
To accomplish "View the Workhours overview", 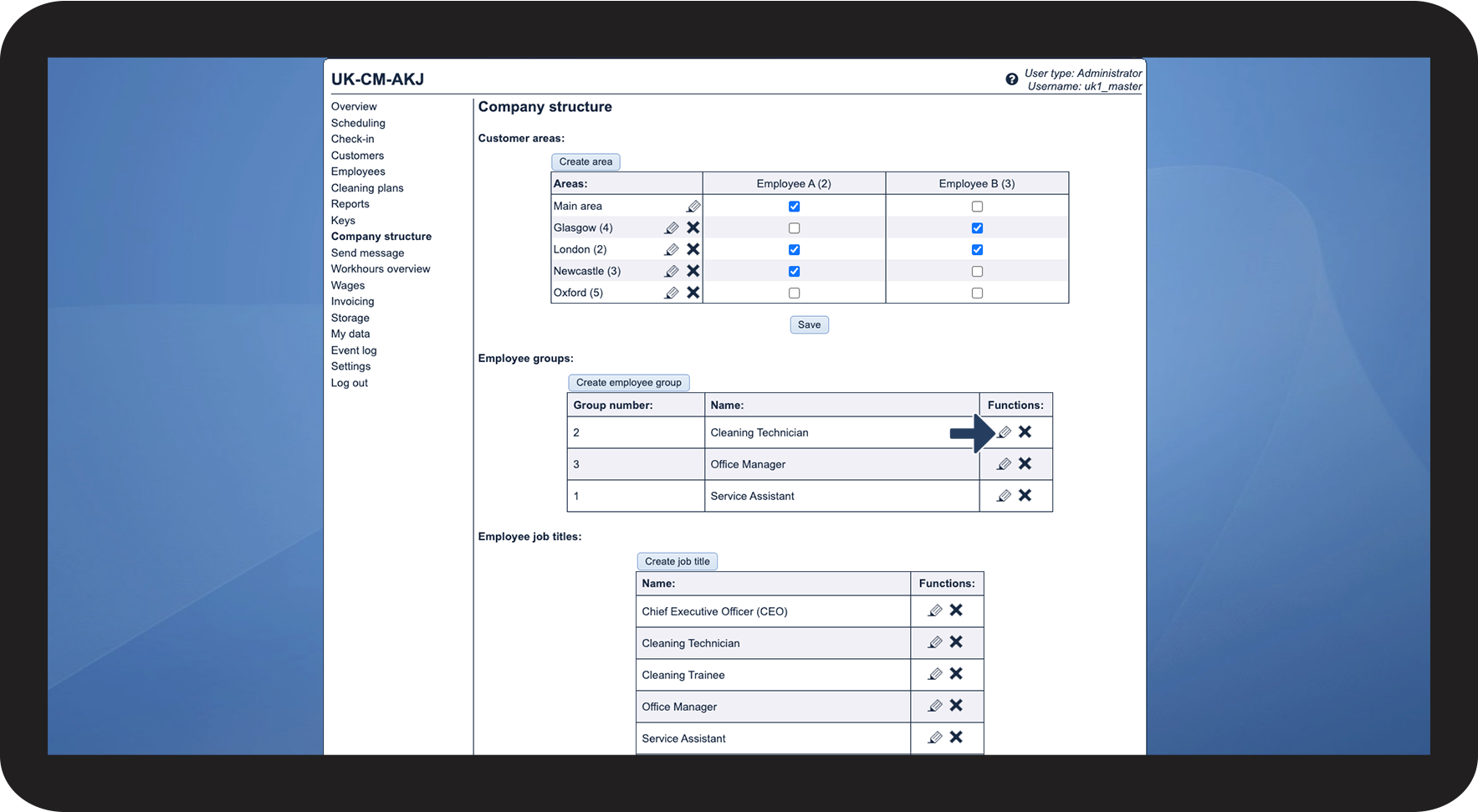I will 381,269.
